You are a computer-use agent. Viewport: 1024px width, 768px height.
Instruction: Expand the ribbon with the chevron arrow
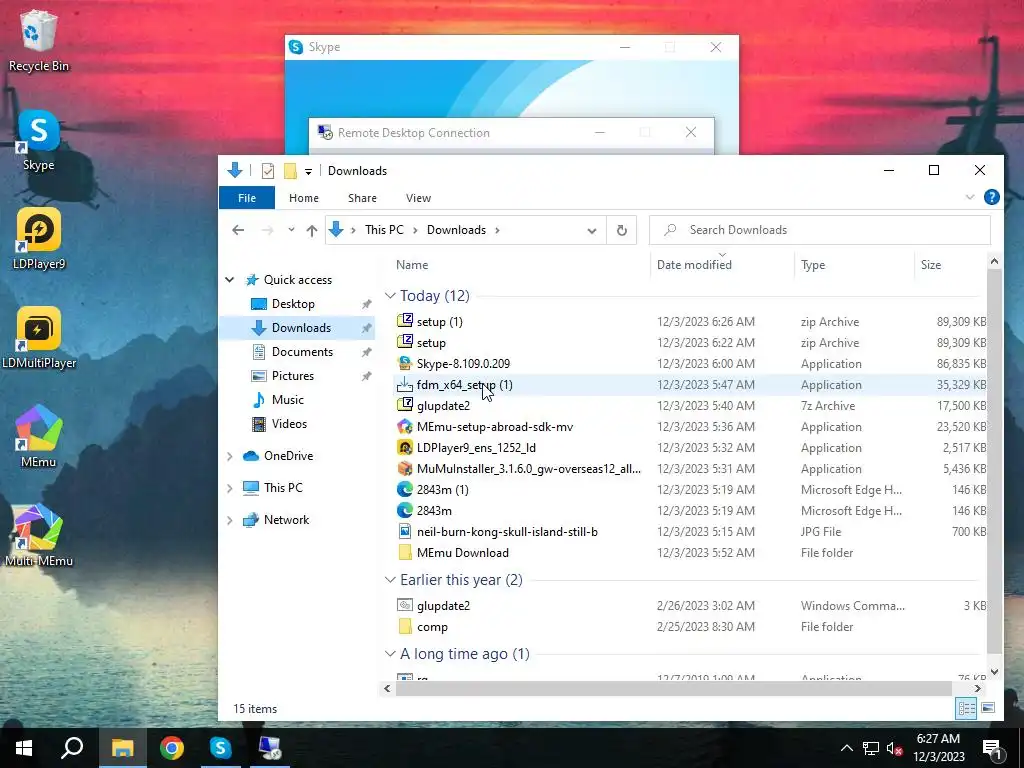pos(970,197)
